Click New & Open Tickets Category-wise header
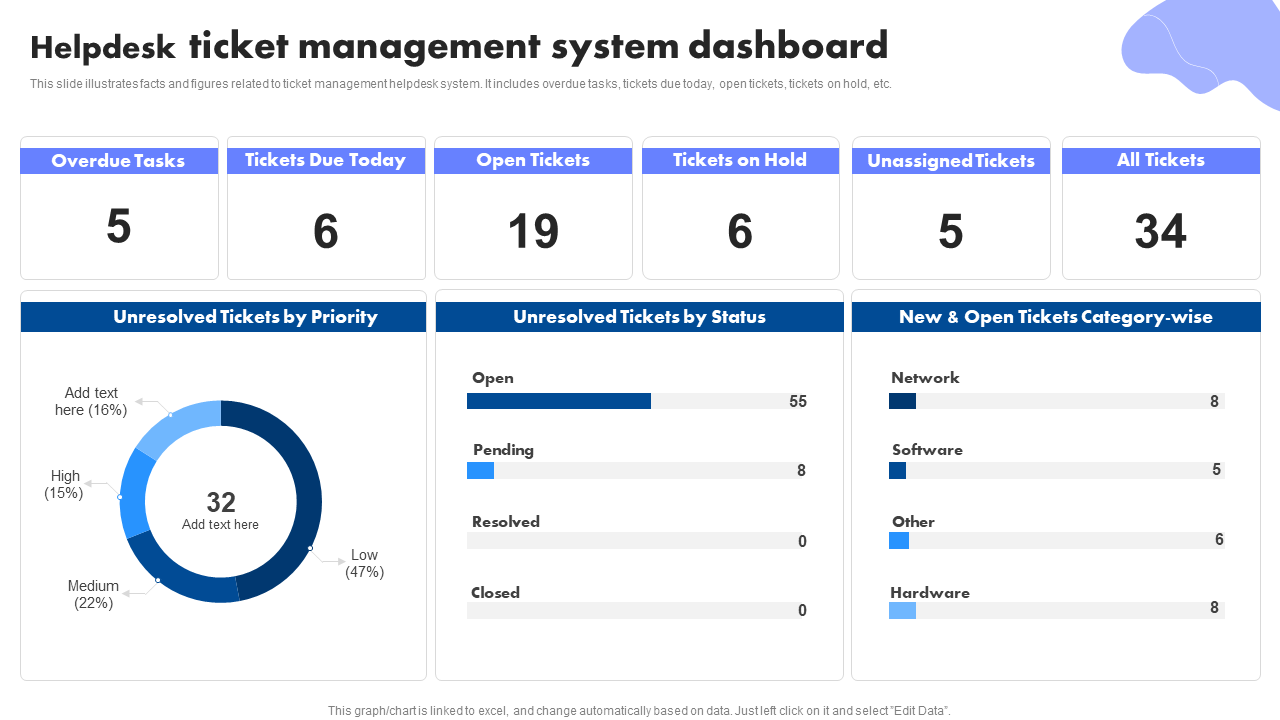 [1055, 317]
